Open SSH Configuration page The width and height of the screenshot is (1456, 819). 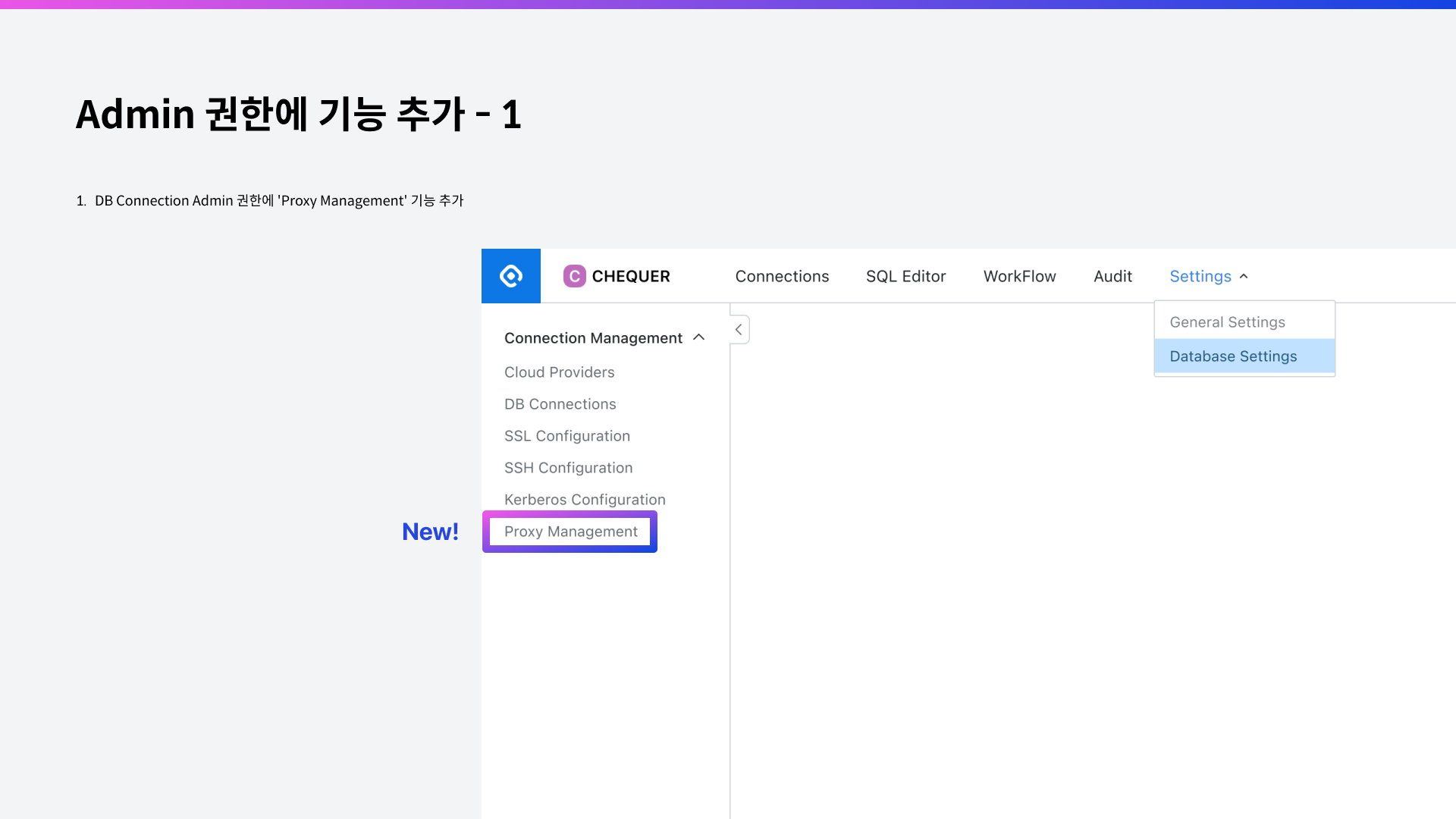pos(568,468)
